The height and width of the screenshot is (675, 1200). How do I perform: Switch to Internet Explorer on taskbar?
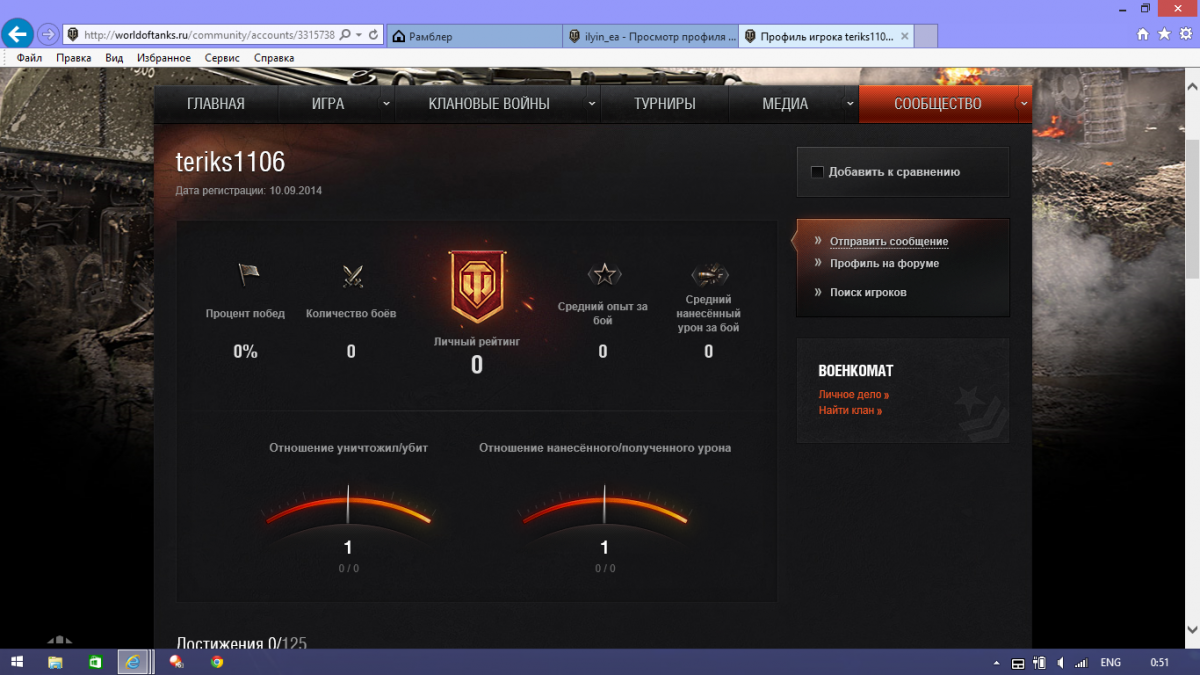(x=132, y=662)
